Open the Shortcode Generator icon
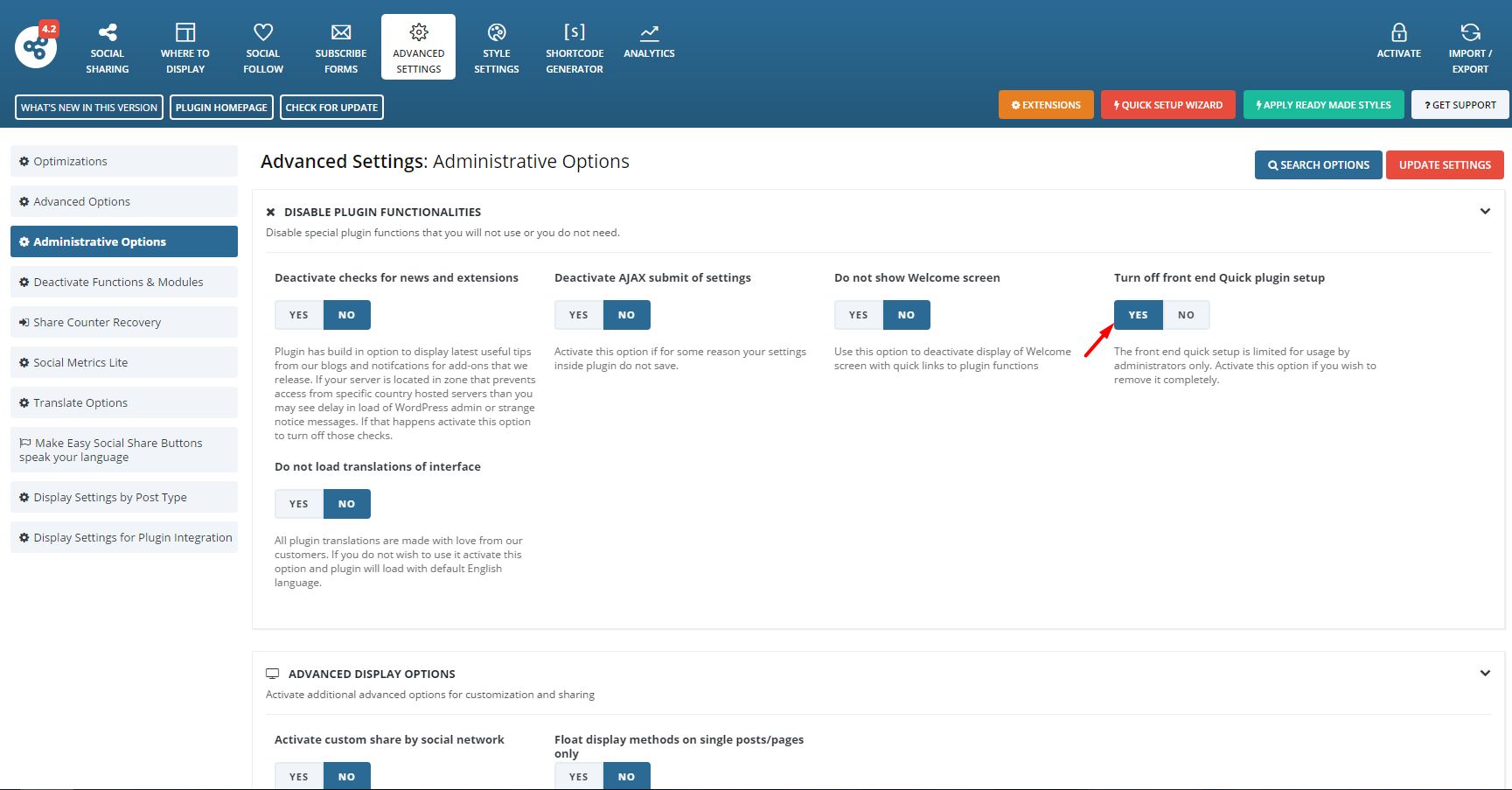 click(575, 33)
